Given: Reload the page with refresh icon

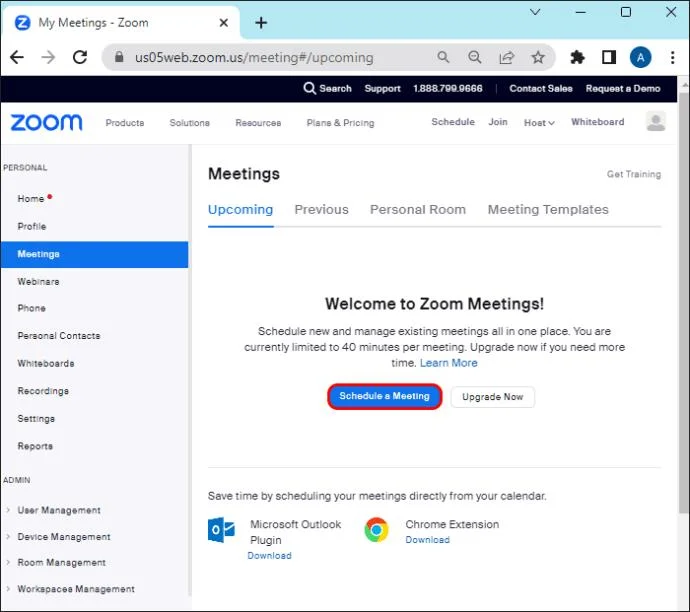Looking at the screenshot, I should (x=80, y=57).
